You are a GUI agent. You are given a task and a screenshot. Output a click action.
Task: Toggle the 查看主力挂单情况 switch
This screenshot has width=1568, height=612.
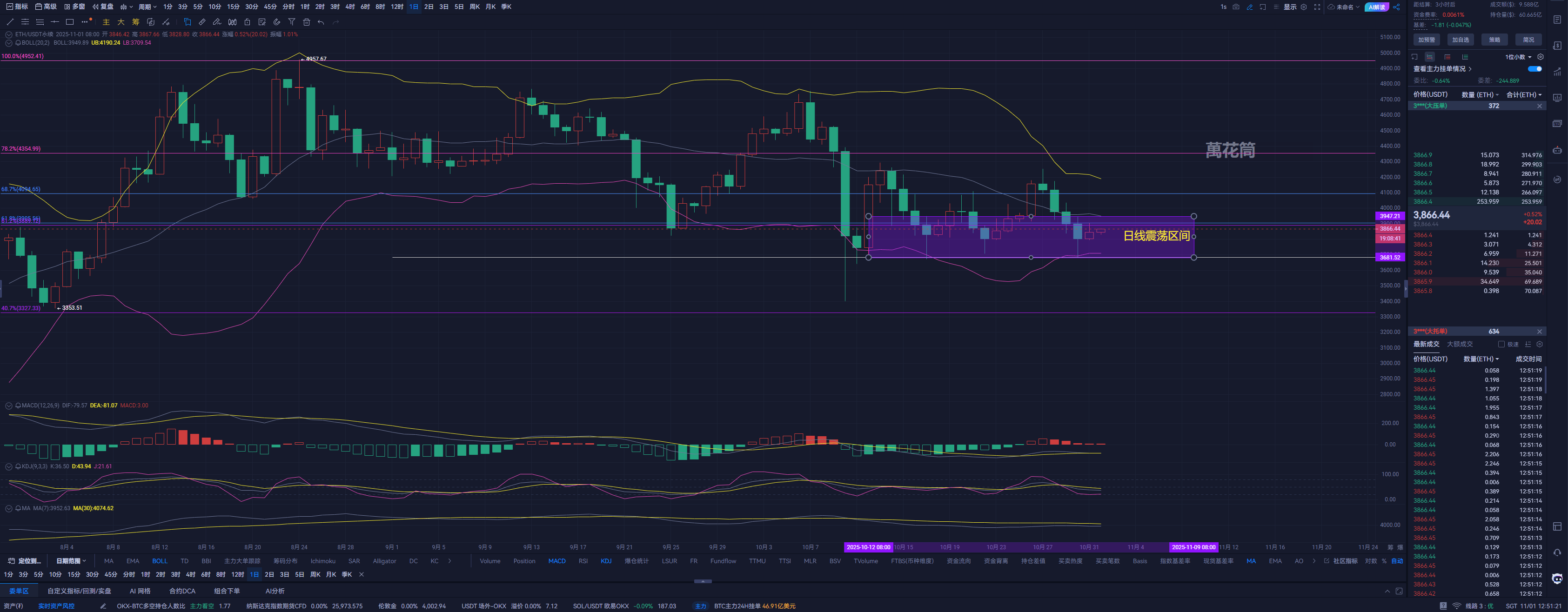tap(1534, 69)
